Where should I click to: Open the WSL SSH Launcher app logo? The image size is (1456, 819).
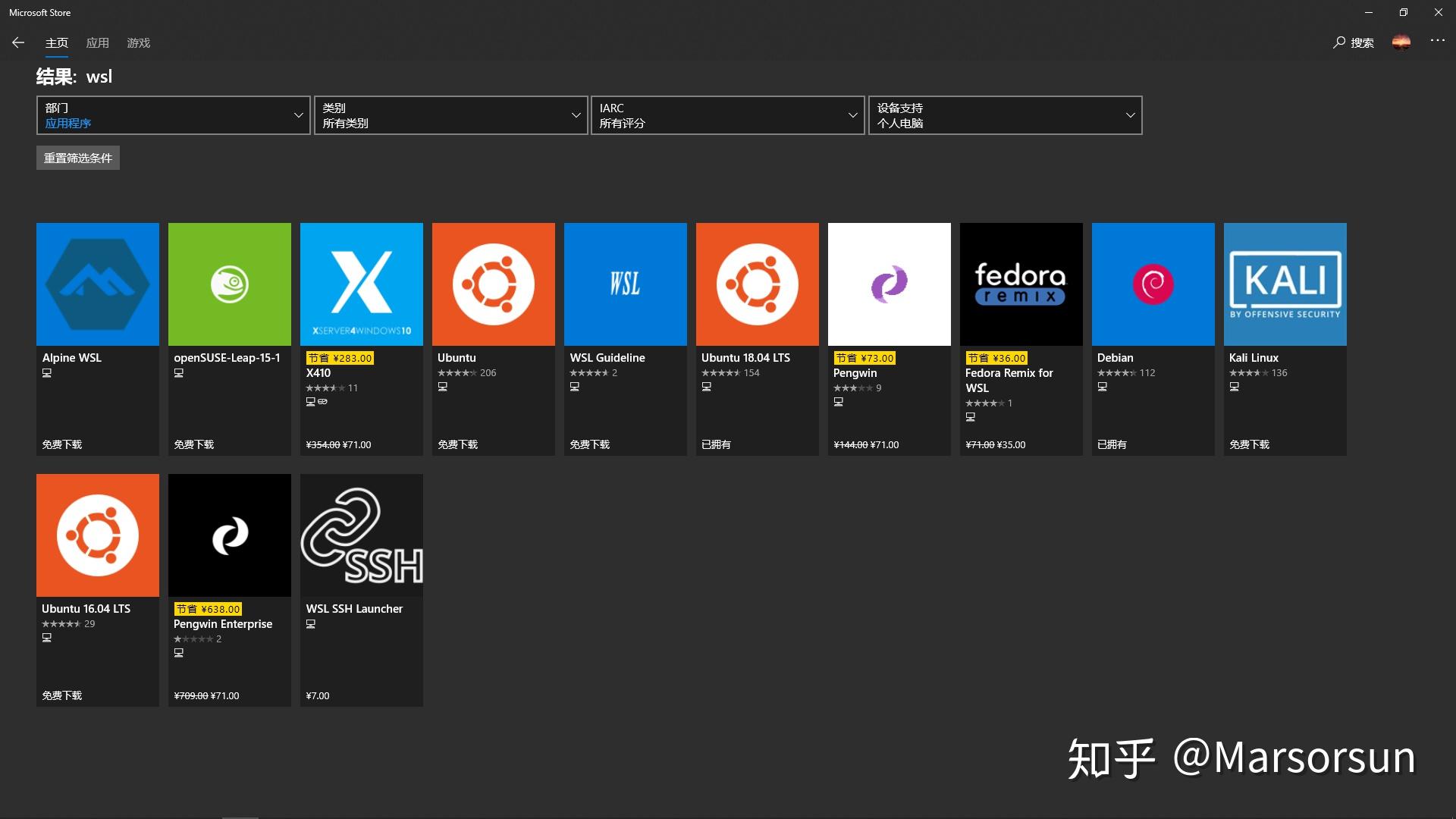pos(362,535)
